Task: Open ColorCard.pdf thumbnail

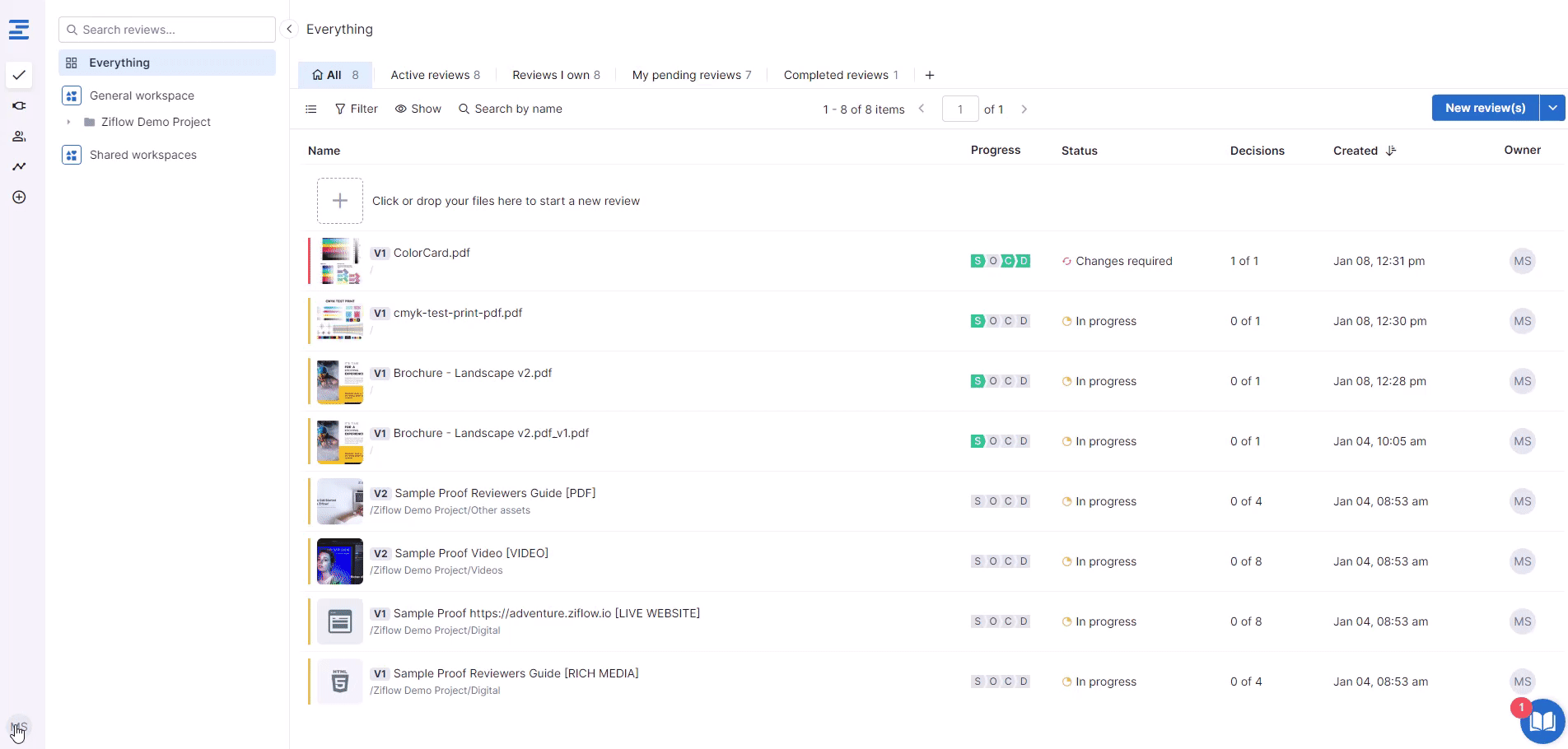Action: [340, 261]
